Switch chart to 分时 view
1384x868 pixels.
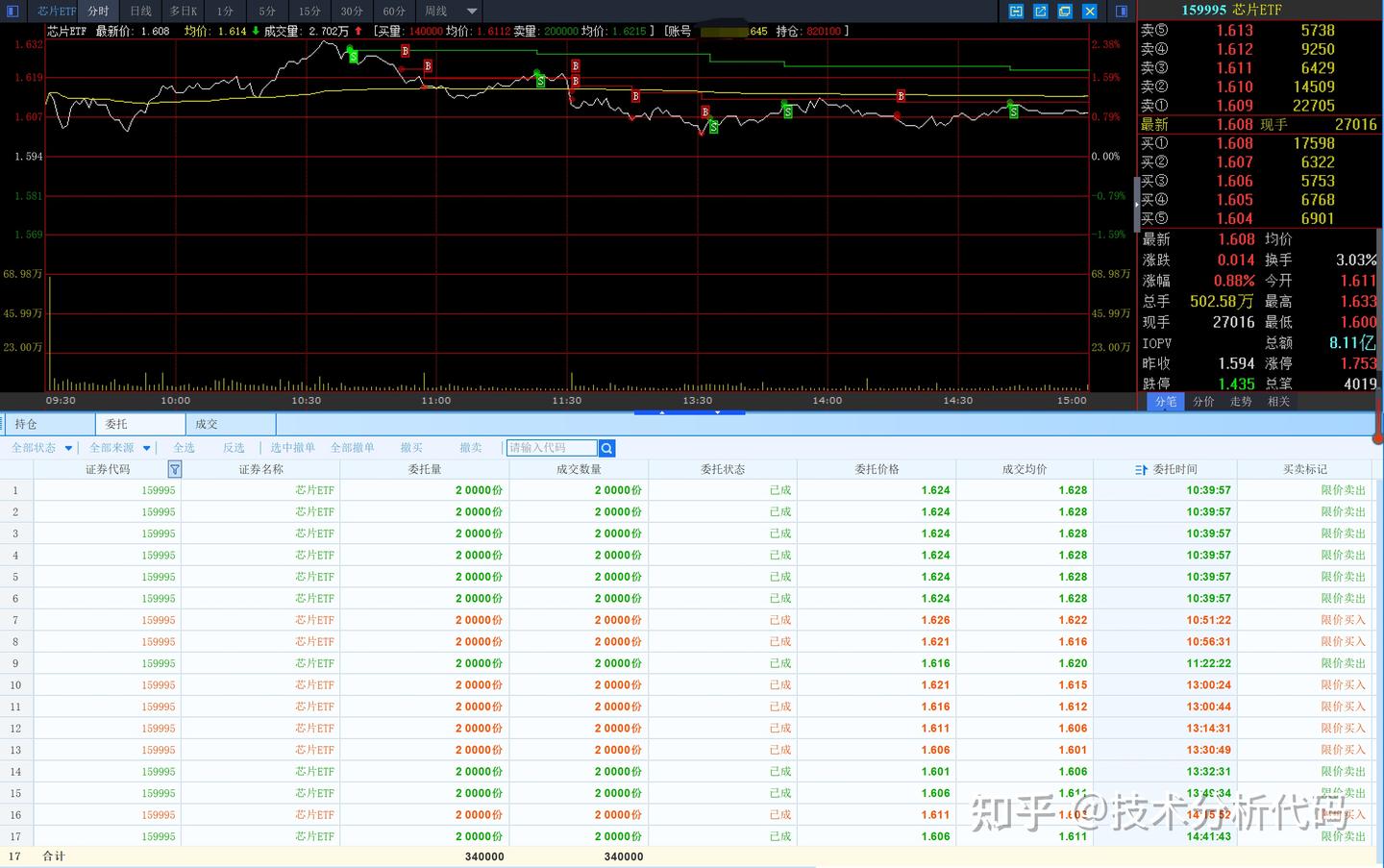point(98,12)
